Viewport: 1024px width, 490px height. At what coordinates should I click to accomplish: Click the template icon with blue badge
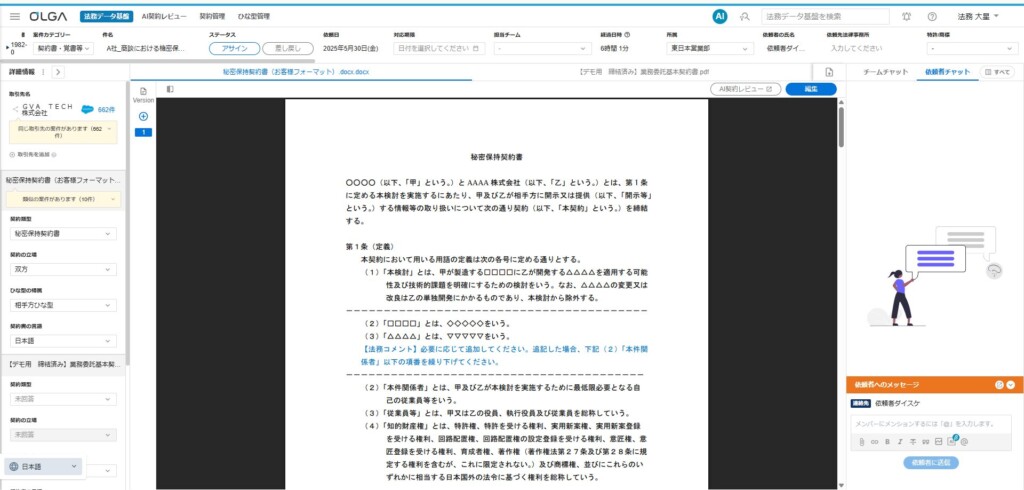click(x=952, y=441)
